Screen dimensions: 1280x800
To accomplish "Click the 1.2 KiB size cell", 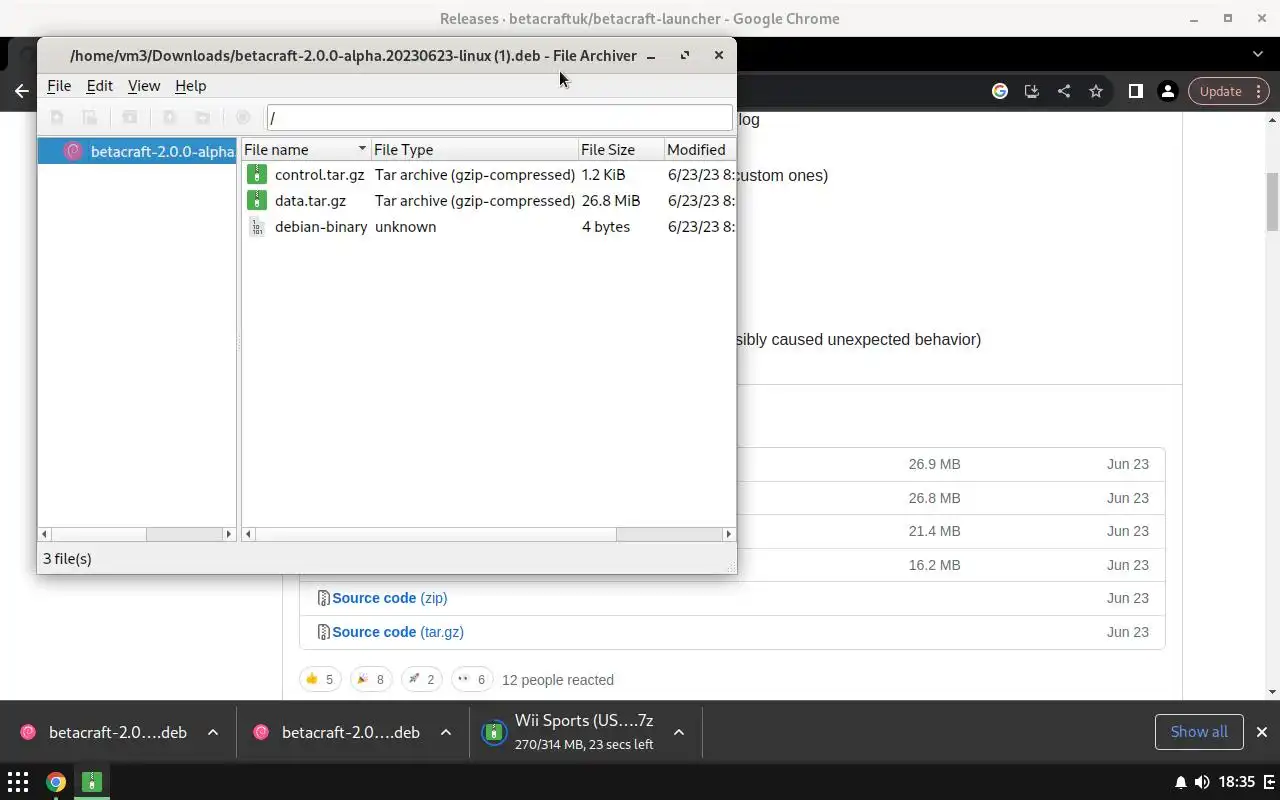I will (604, 175).
